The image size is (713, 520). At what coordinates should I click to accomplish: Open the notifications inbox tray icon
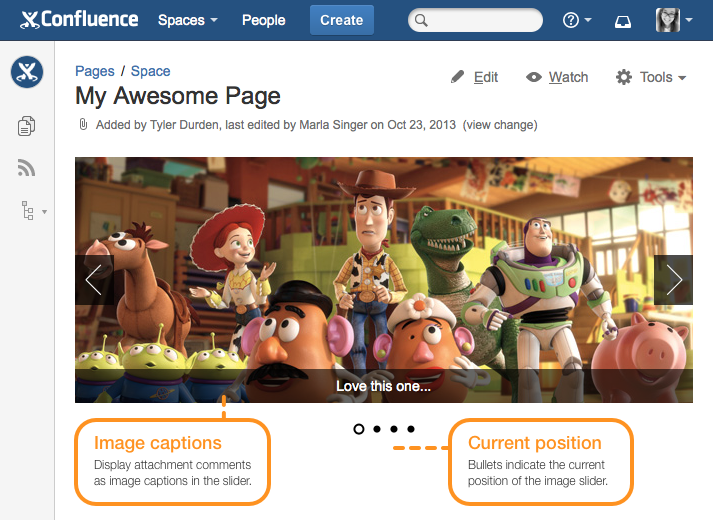point(623,21)
